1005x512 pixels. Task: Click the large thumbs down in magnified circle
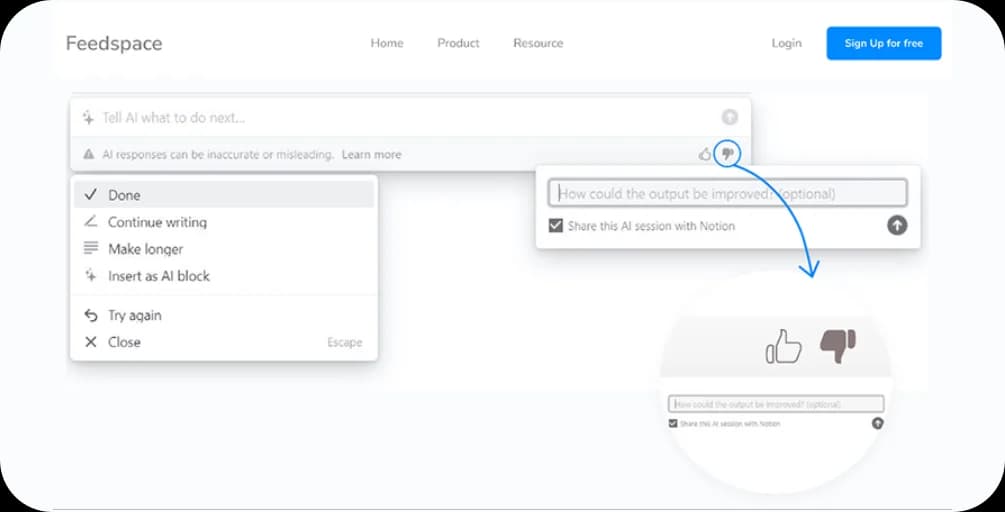click(838, 347)
